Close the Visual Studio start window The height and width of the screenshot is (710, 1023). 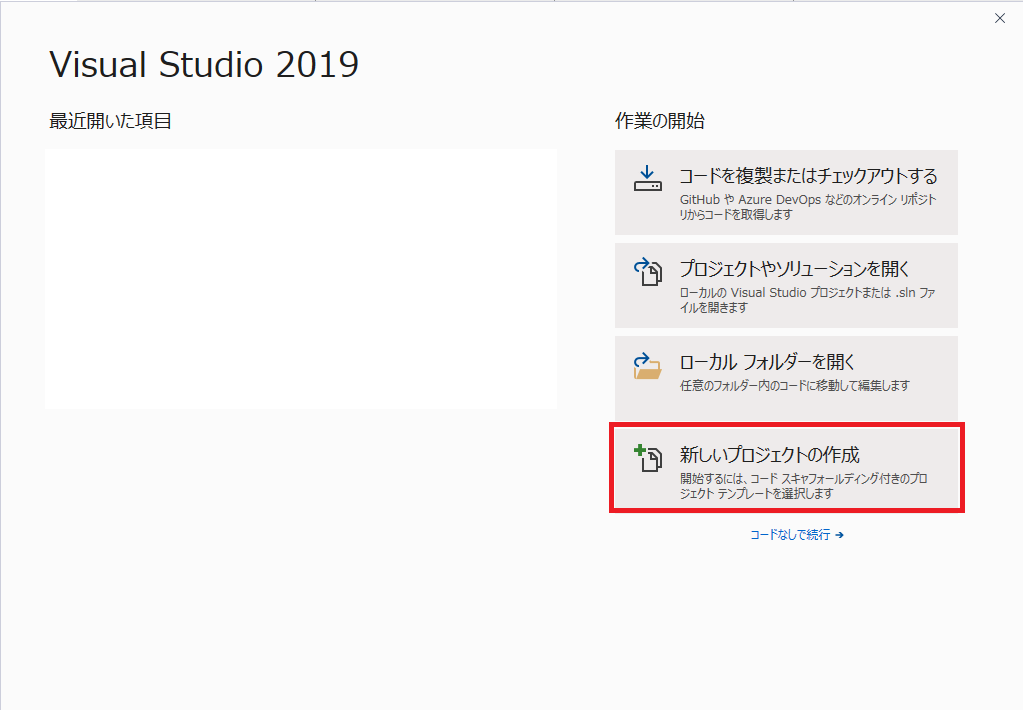pyautogui.click(x=999, y=17)
